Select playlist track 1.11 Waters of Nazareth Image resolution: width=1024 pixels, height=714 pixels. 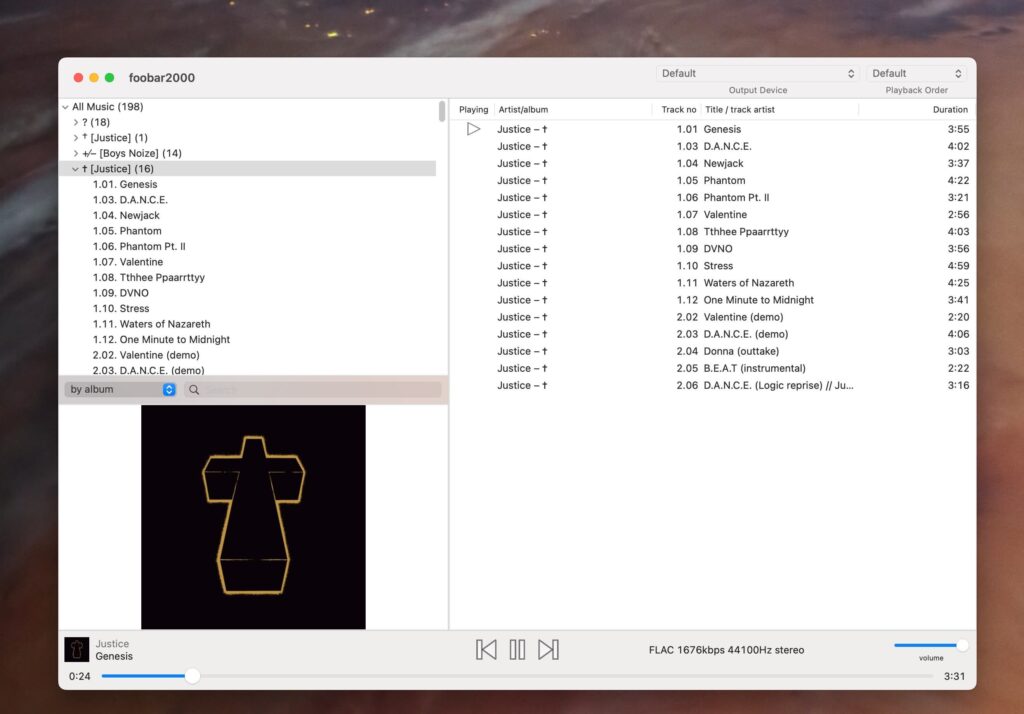(713, 283)
